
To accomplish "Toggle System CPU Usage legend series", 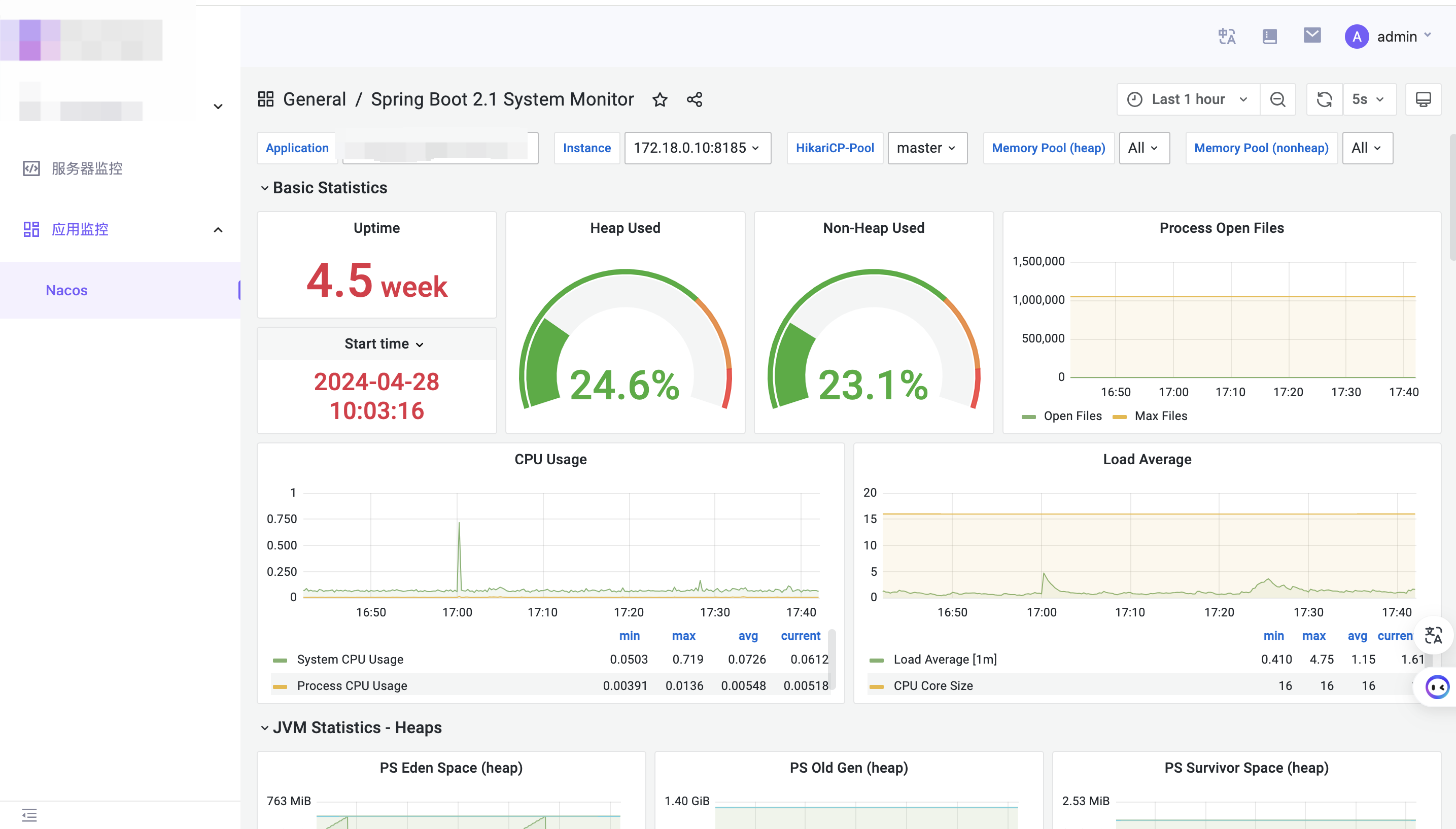I will [350, 660].
